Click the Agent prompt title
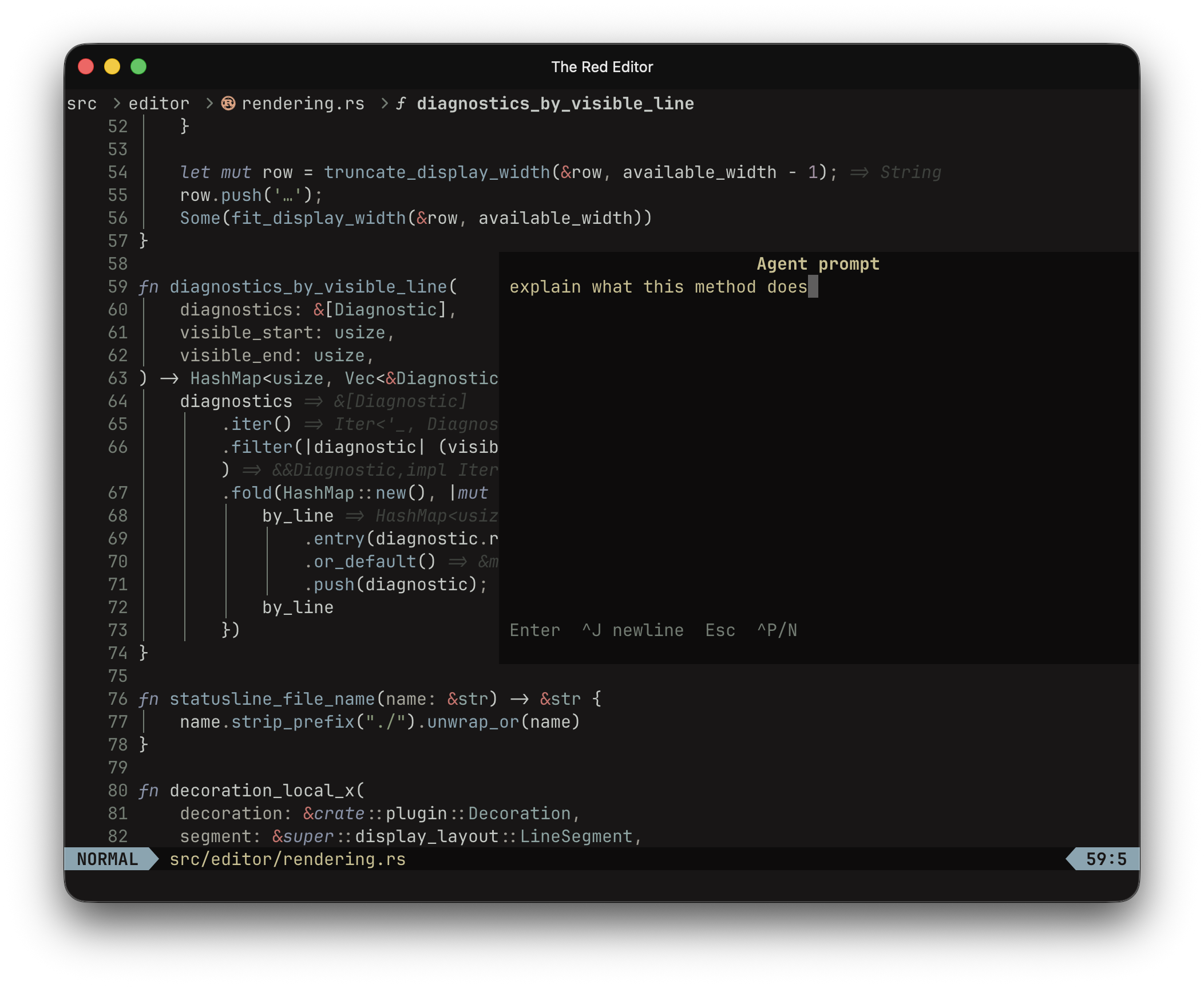Image resolution: width=1204 pixels, height=987 pixels. click(818, 264)
